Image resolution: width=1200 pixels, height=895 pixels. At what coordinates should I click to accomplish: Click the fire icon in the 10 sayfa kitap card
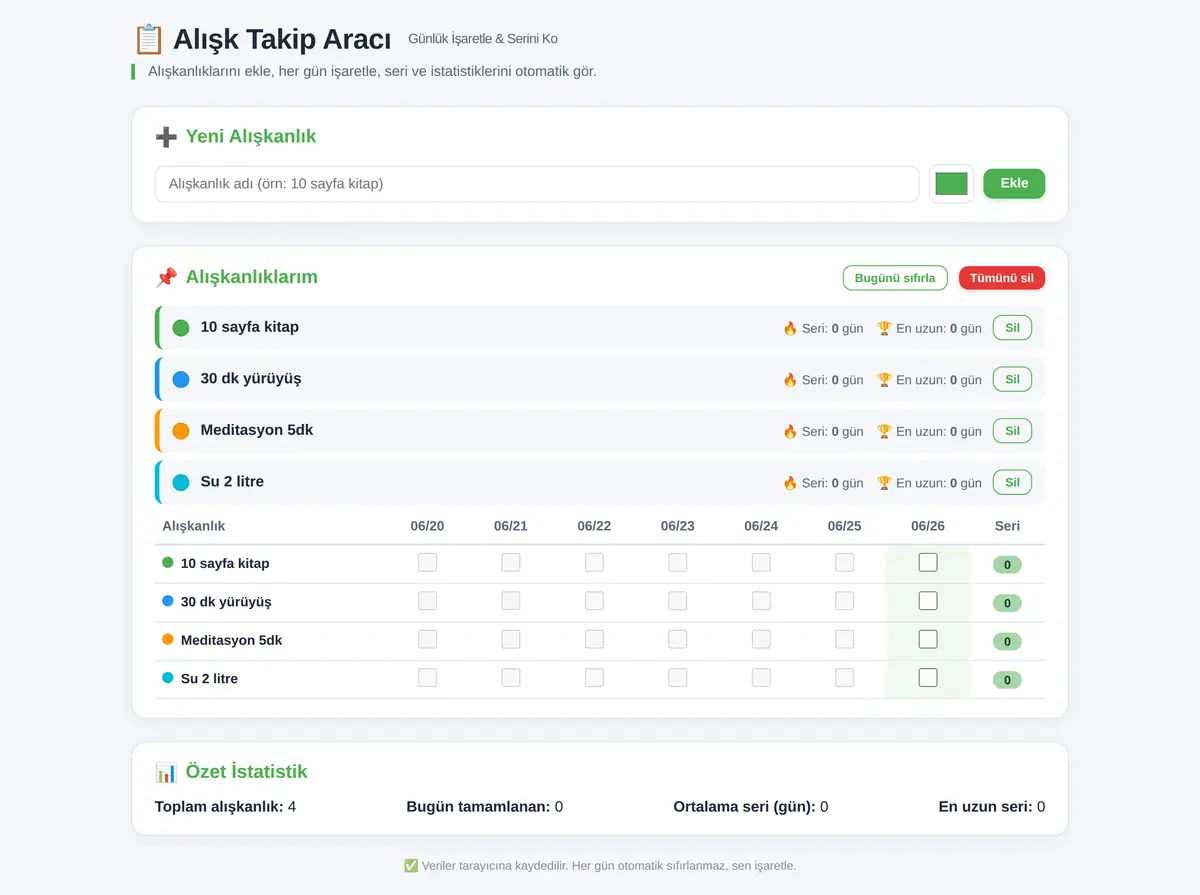(790, 328)
